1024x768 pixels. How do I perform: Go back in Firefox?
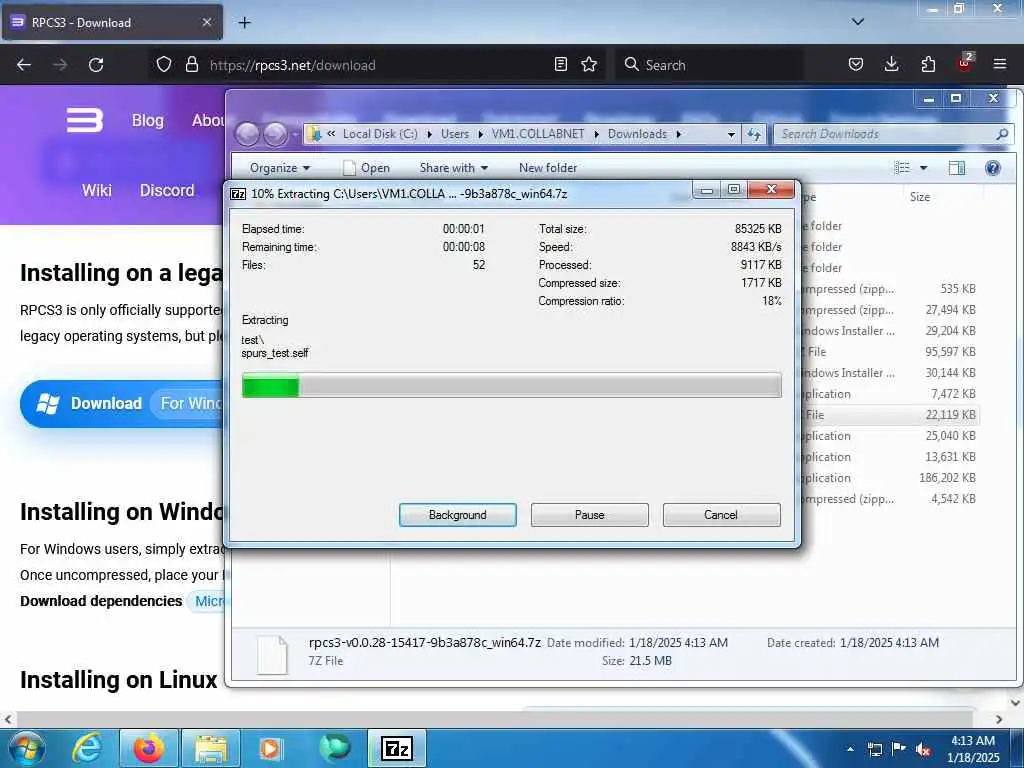pyautogui.click(x=24, y=65)
